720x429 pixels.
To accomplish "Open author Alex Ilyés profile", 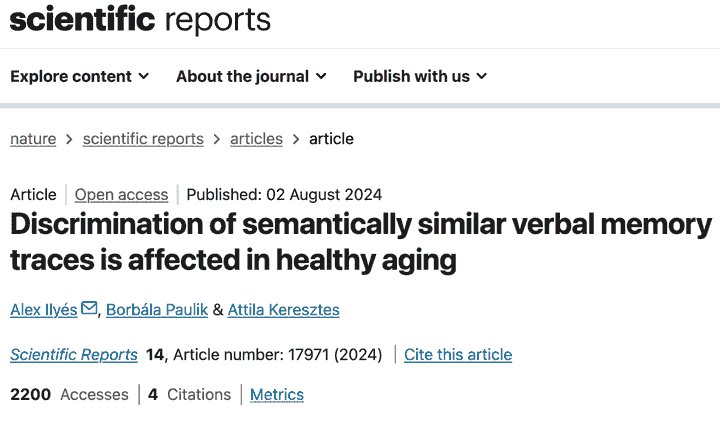I will [44, 310].
